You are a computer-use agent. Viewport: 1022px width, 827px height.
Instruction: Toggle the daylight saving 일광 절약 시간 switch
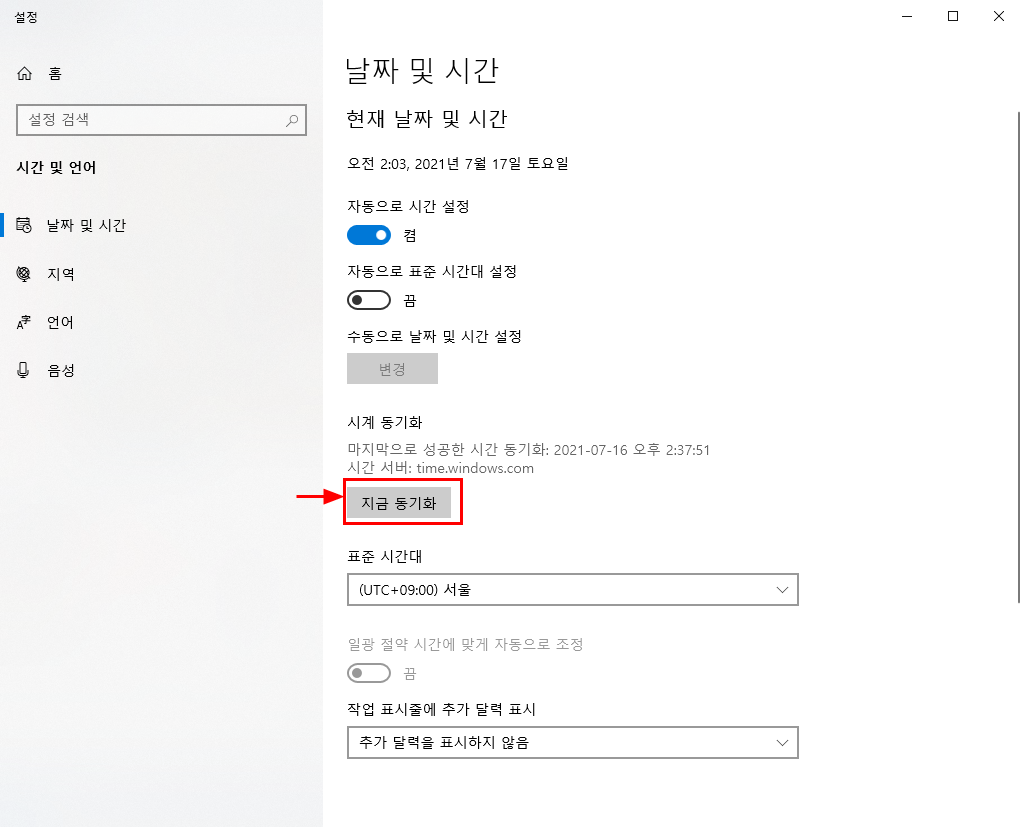[x=369, y=673]
